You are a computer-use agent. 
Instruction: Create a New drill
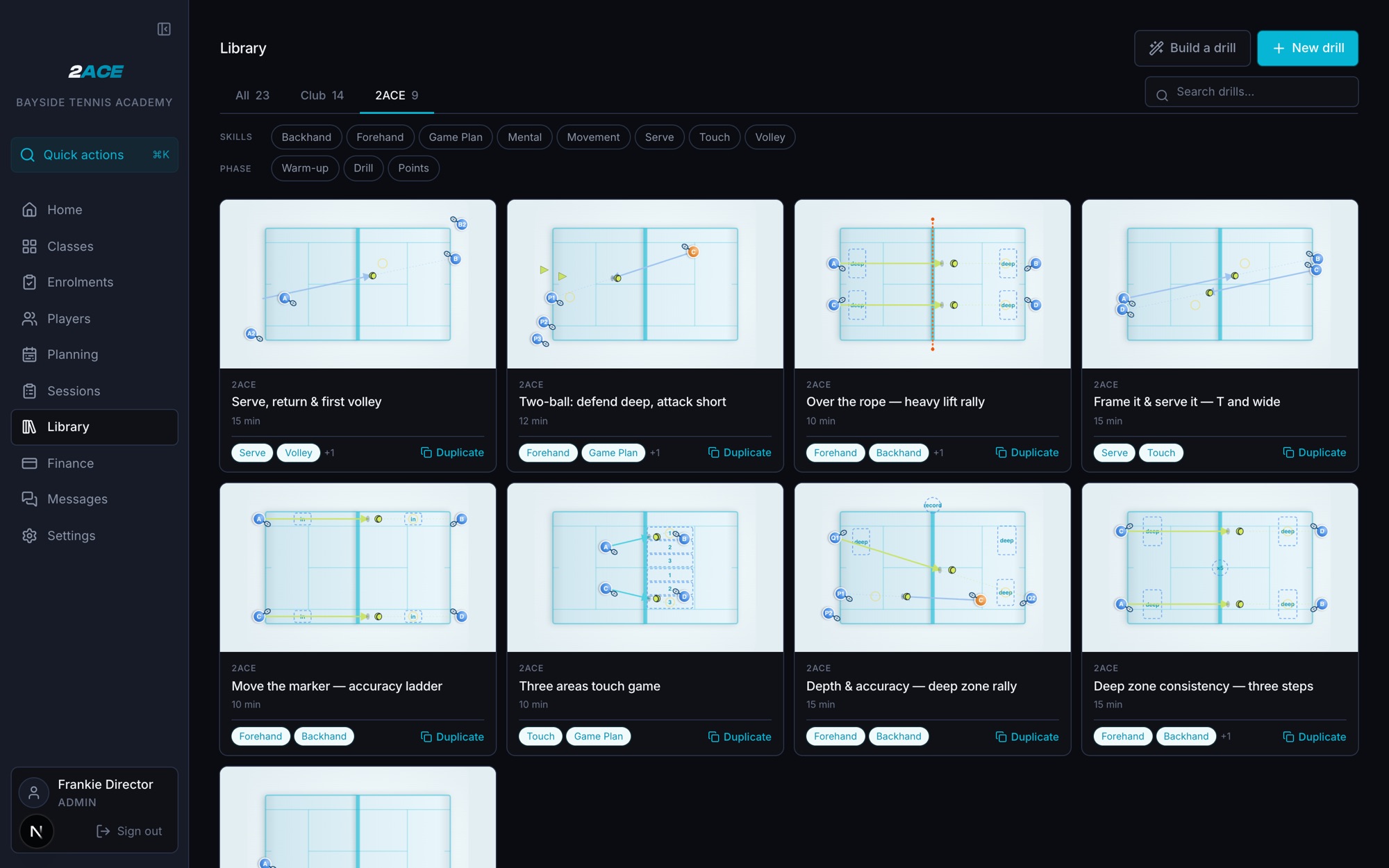tap(1307, 48)
